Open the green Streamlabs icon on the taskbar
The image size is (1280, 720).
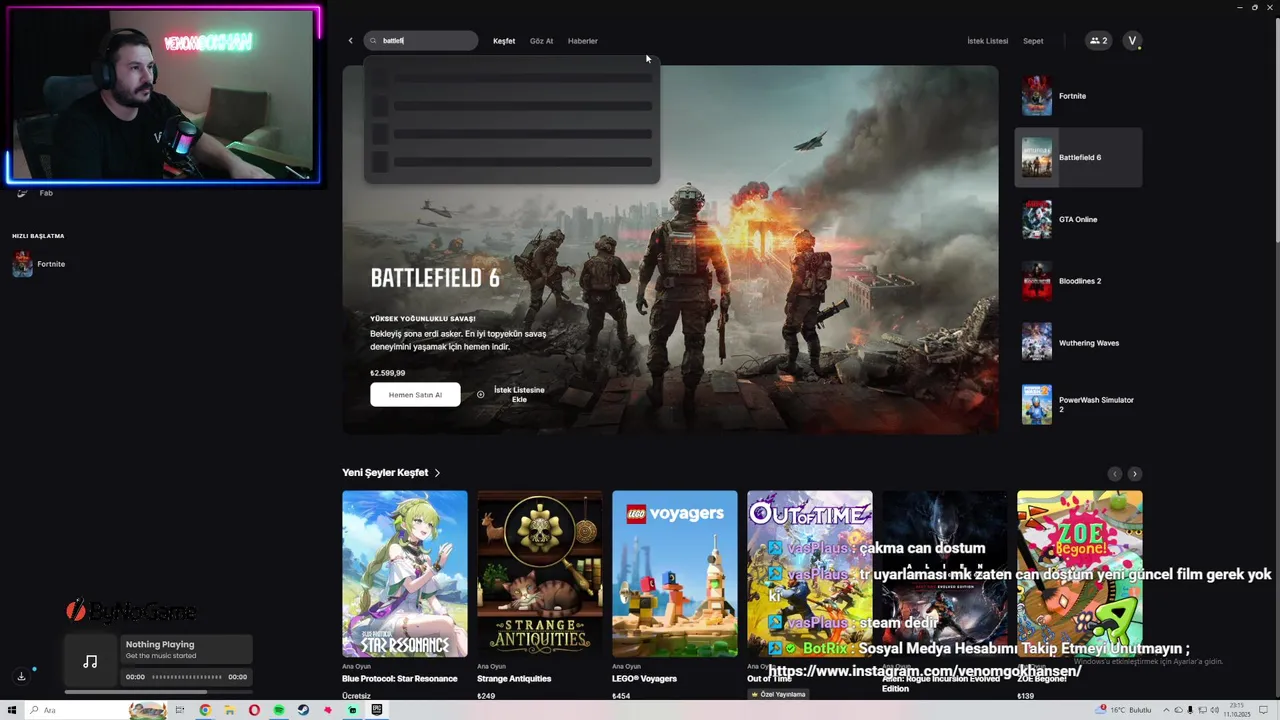(352, 710)
